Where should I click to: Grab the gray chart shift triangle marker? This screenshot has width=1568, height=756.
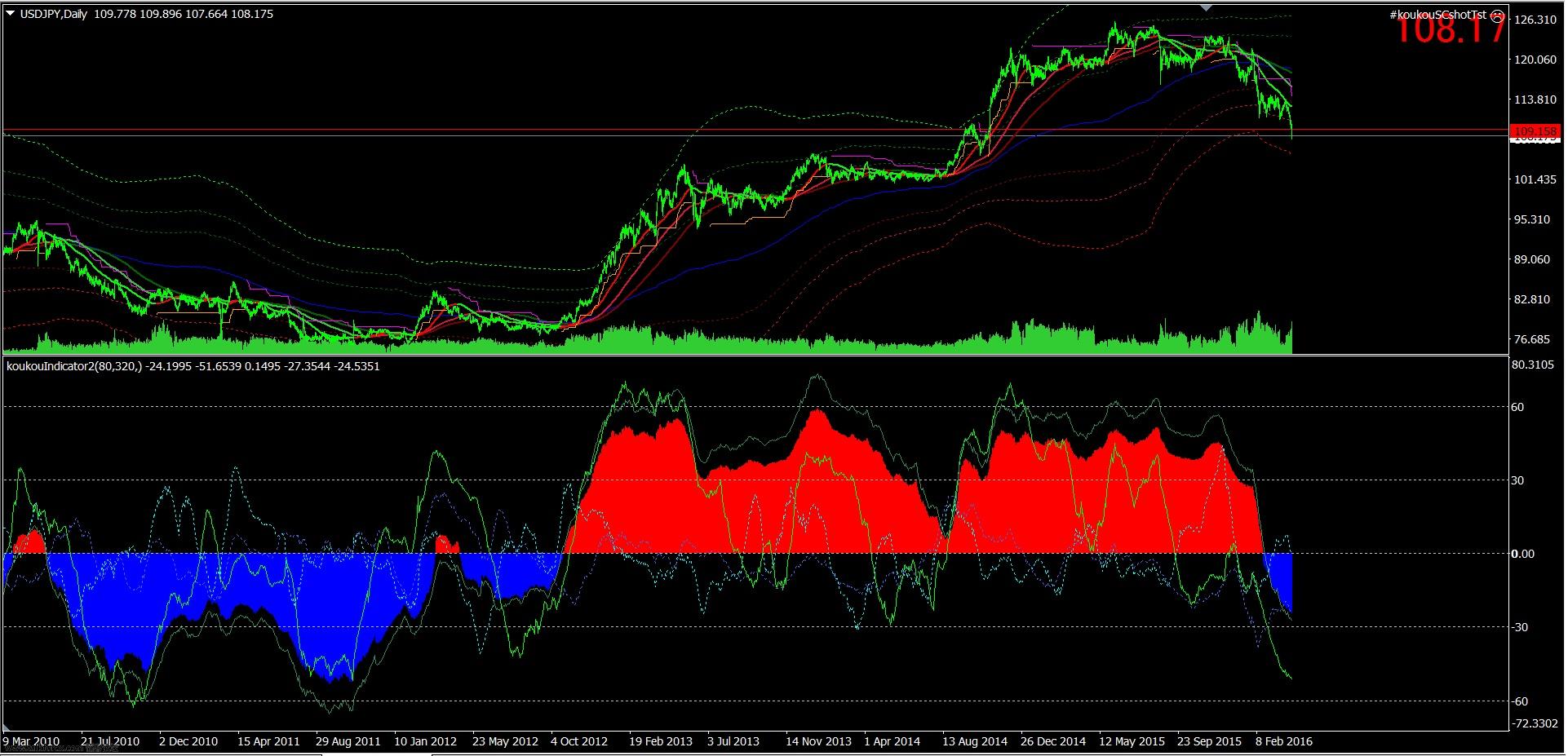click(x=1207, y=7)
